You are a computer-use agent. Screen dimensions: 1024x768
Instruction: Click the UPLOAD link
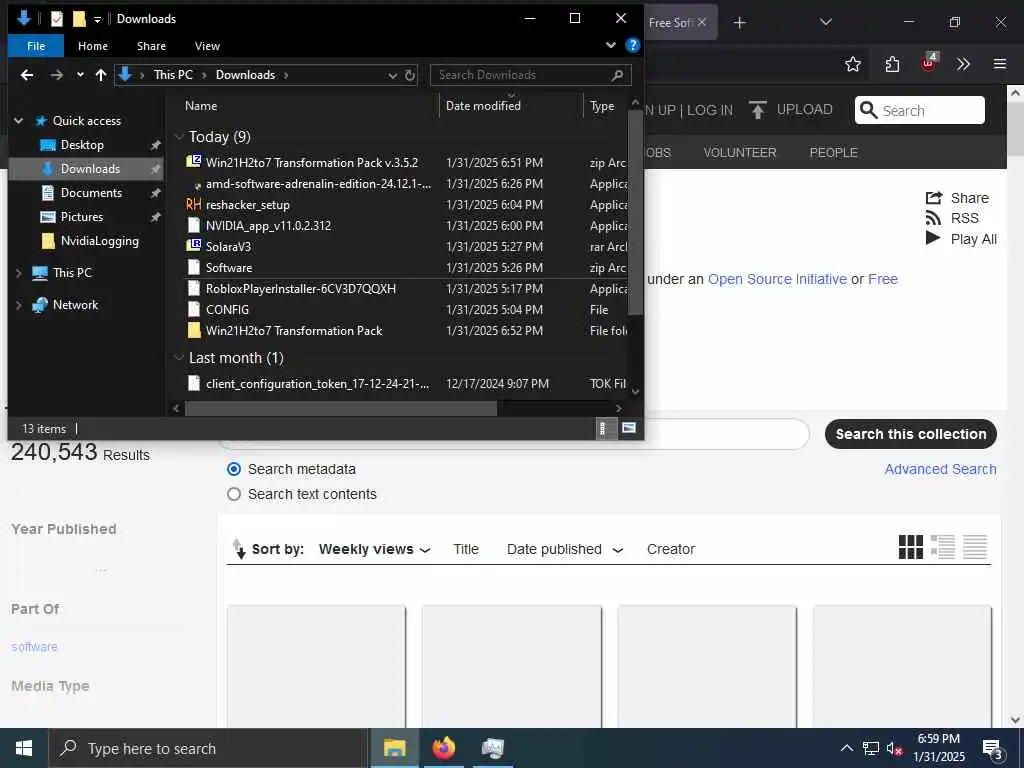(791, 110)
